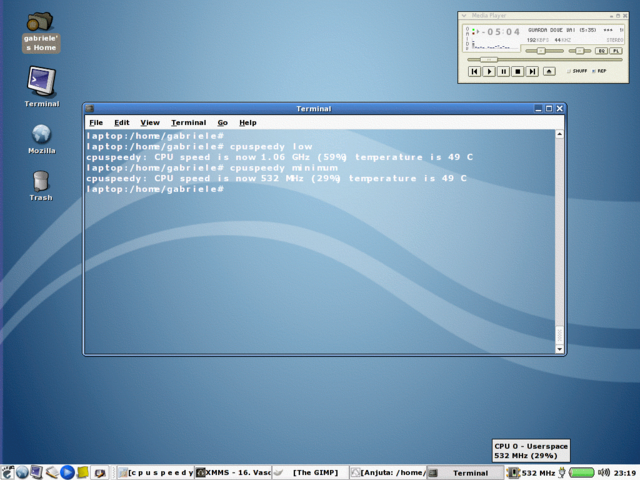Open the Edit menu in Terminal
This screenshot has height=480, width=640.
[122, 122]
